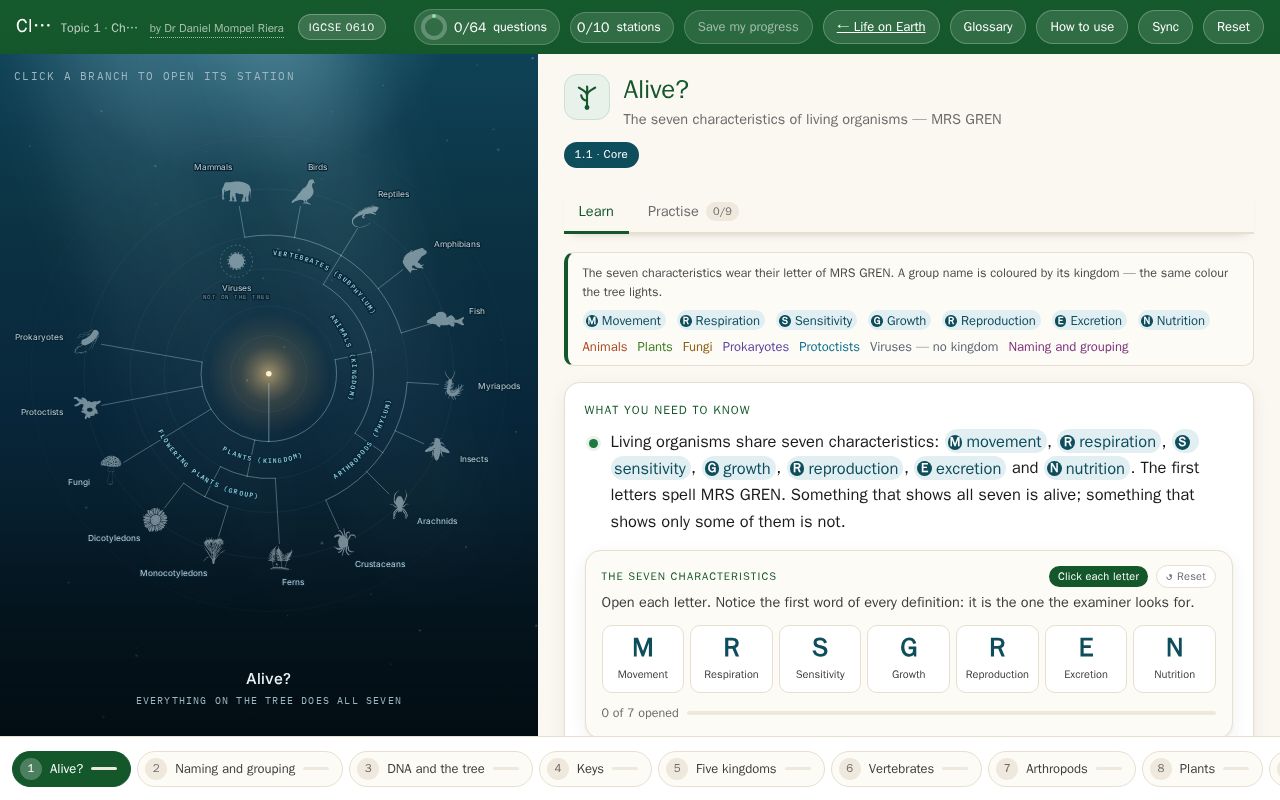Image resolution: width=1280 pixels, height=800 pixels.
Task: Go to station 2 Naming and grouping
Action: click(240, 769)
